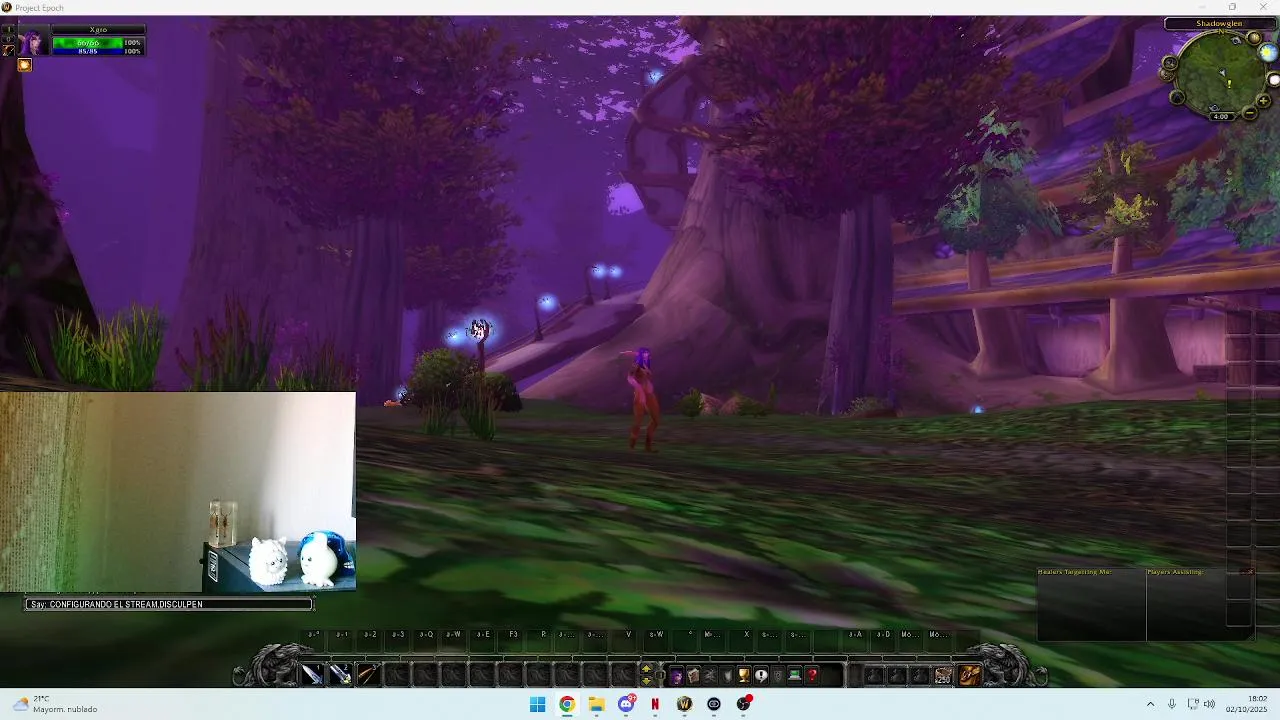Open Netflix from the taskbar

(655, 704)
